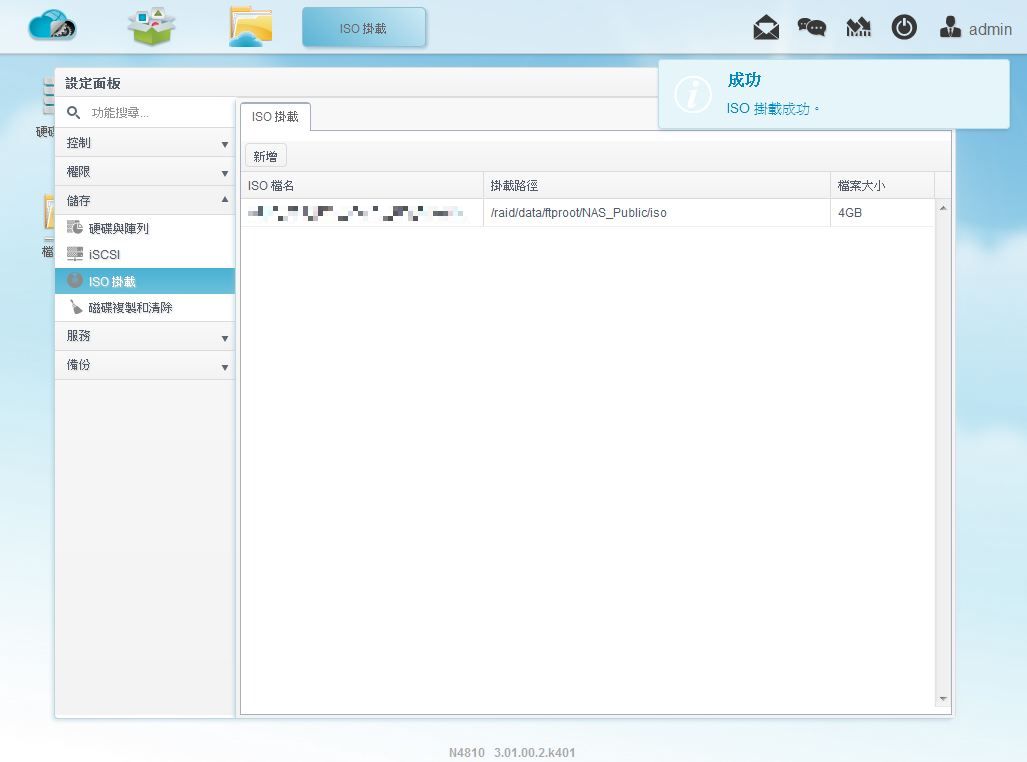
Task: Open the App Center box icon
Action: pyautogui.click(x=151, y=27)
